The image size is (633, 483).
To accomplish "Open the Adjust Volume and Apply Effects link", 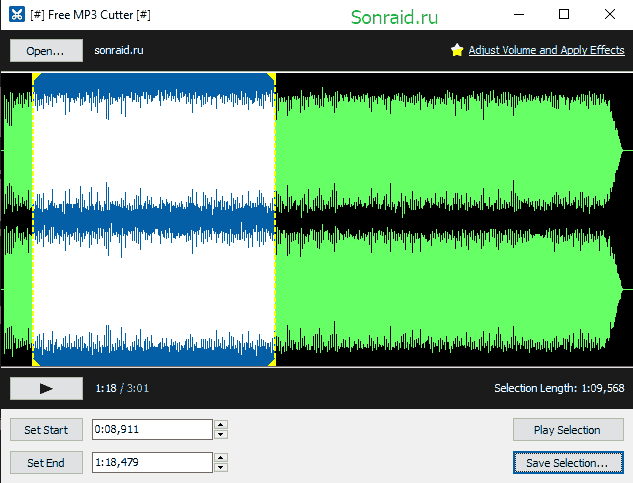I will (546, 50).
